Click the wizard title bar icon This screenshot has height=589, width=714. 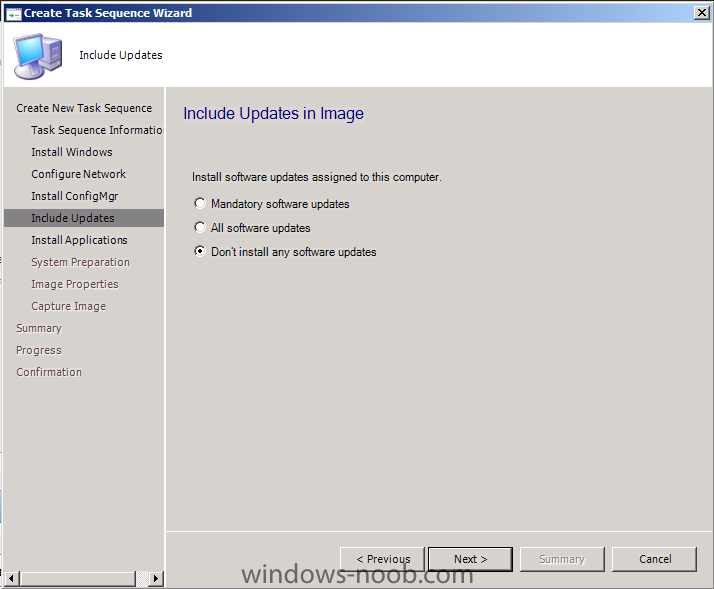click(x=13, y=14)
